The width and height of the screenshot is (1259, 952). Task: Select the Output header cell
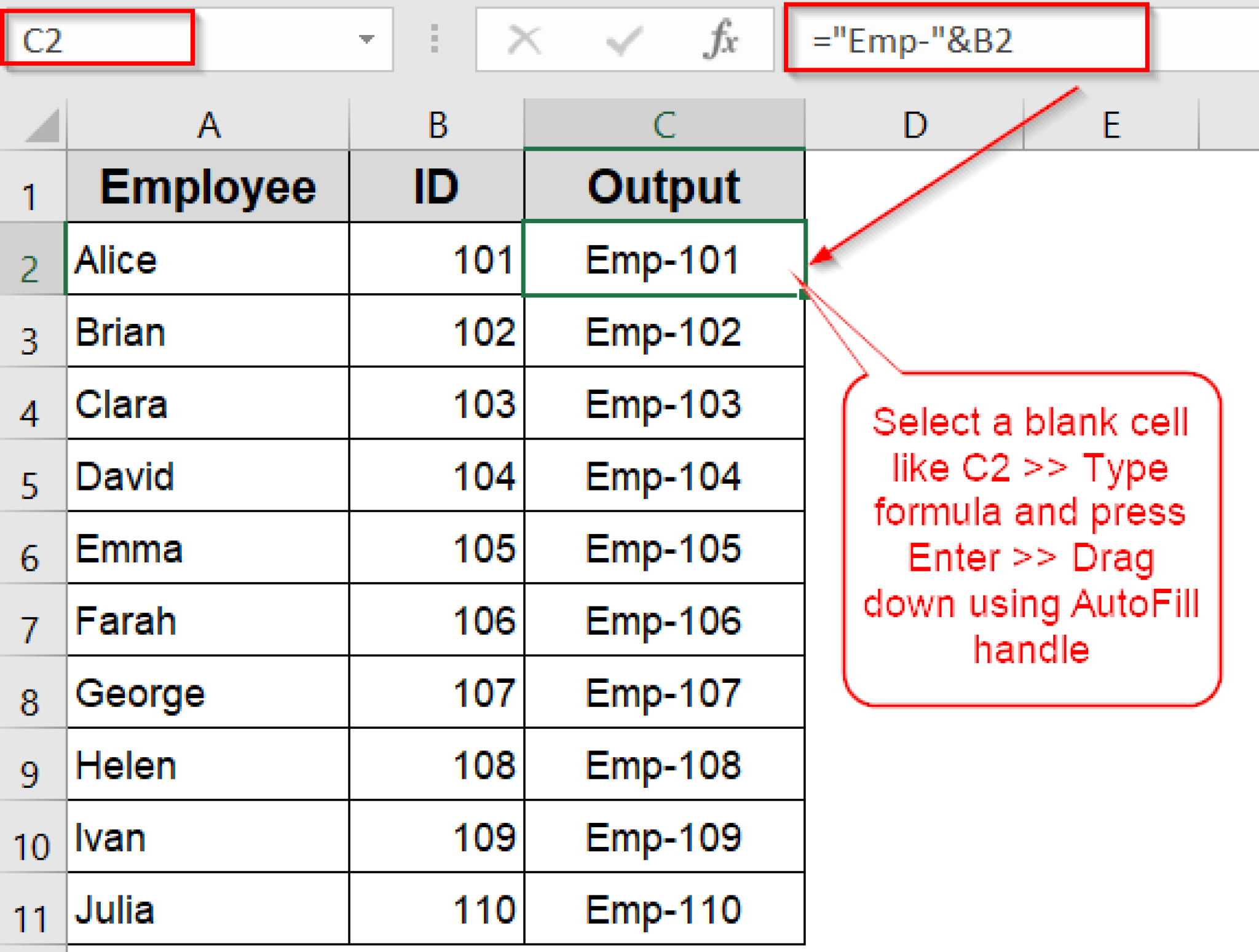point(664,186)
